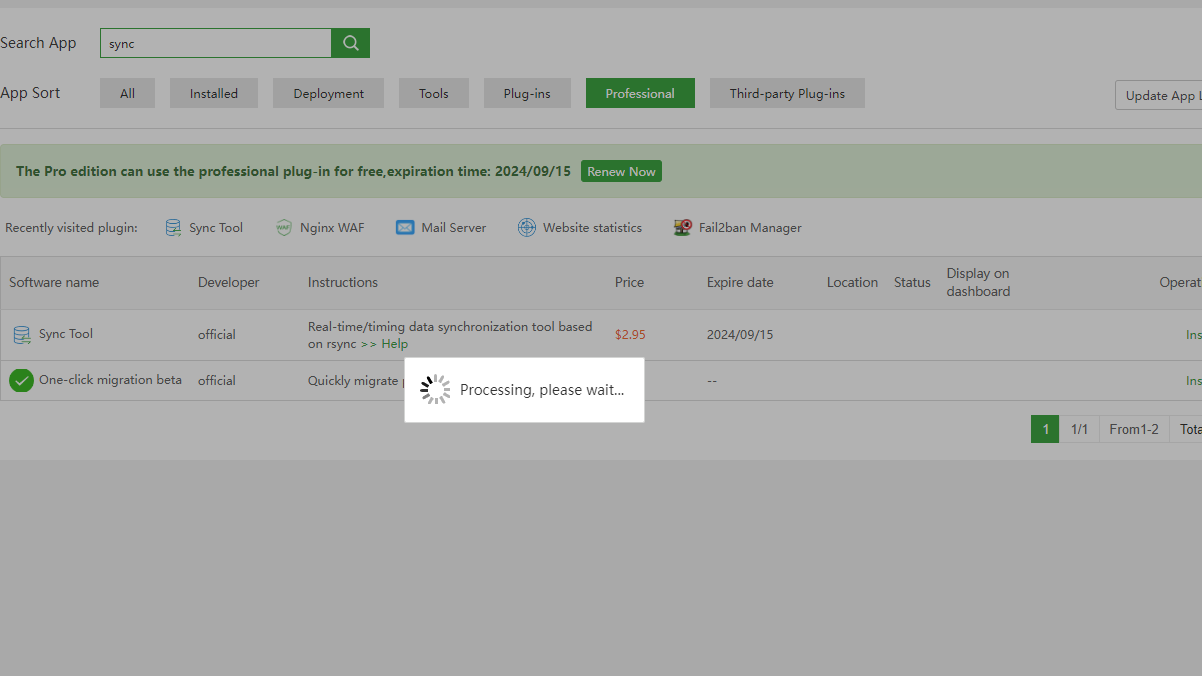
Task: Select the All apps filter
Action: click(127, 92)
